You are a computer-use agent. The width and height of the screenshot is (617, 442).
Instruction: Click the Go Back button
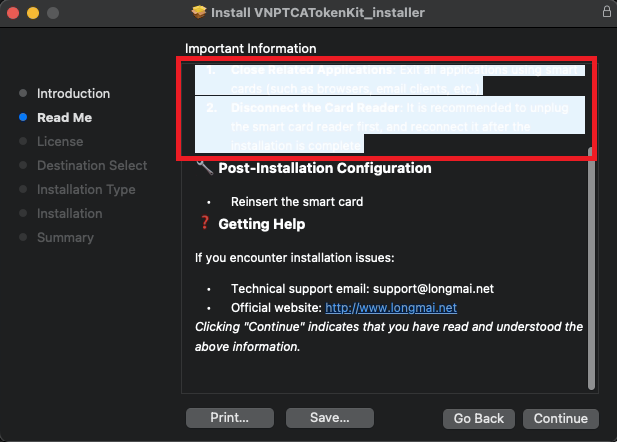478,418
